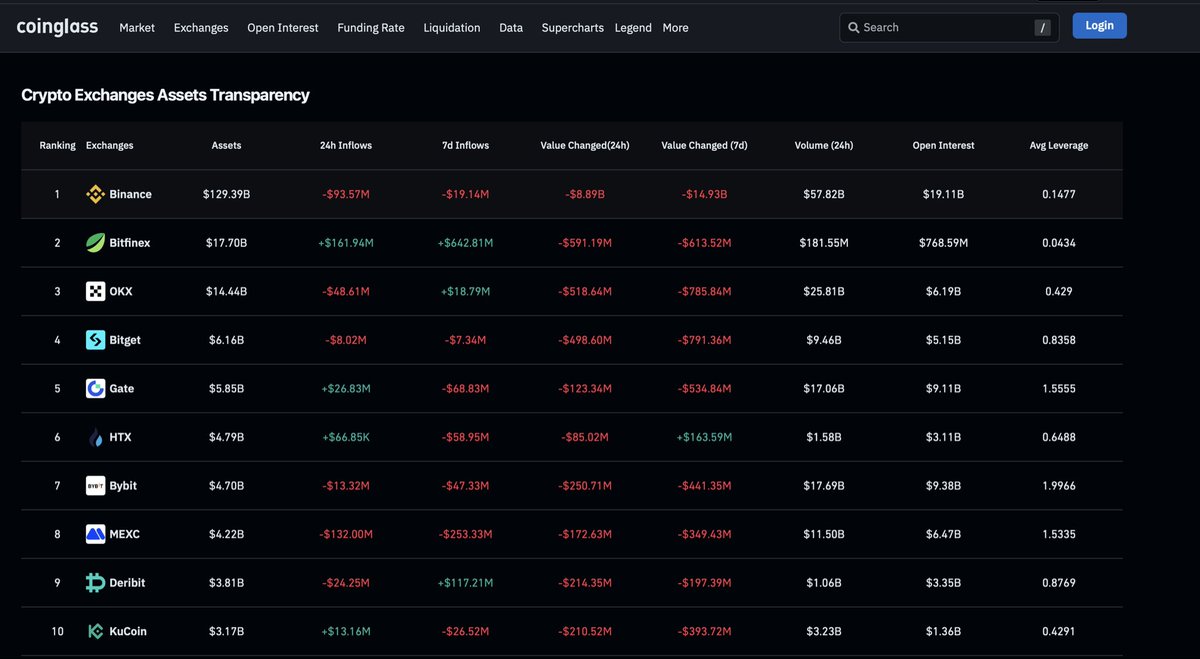Click Bybit avg leverage 1.9966
Viewport: 1200px width, 659px height.
[1059, 486]
